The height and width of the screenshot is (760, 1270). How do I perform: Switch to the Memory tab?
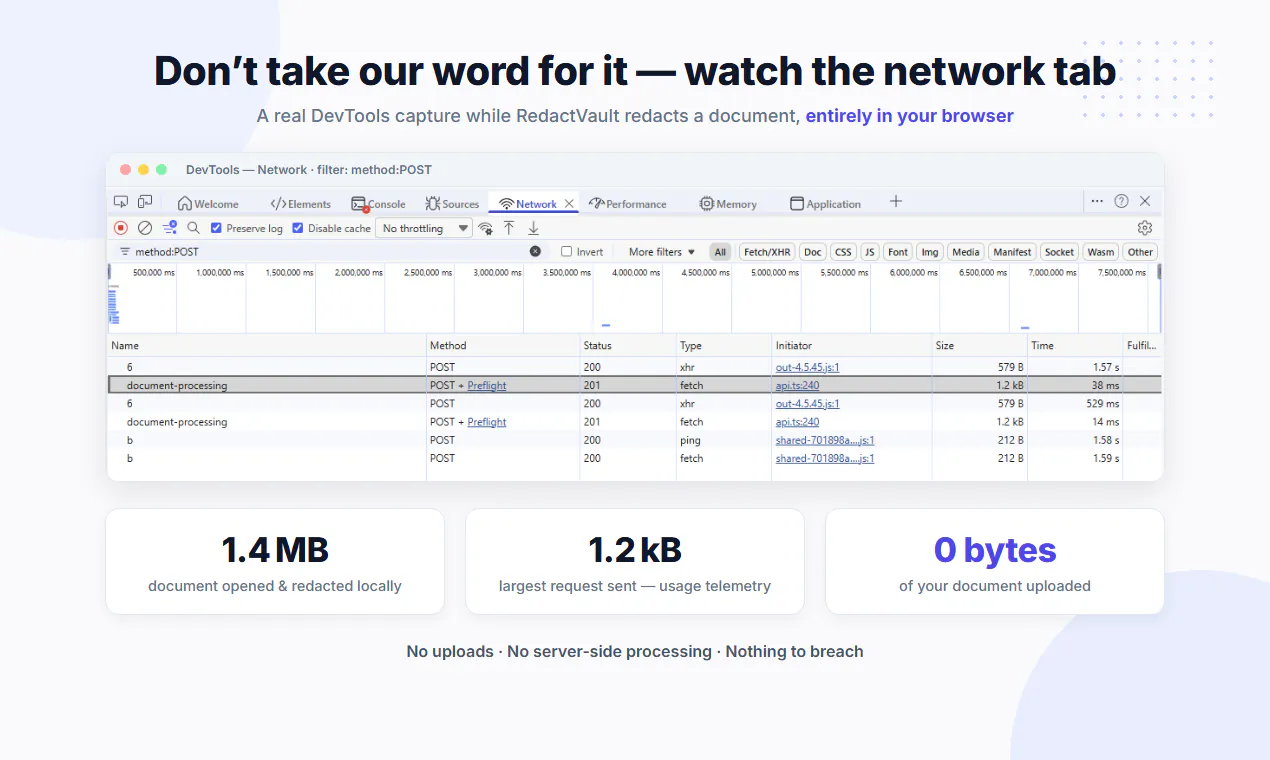coord(728,203)
